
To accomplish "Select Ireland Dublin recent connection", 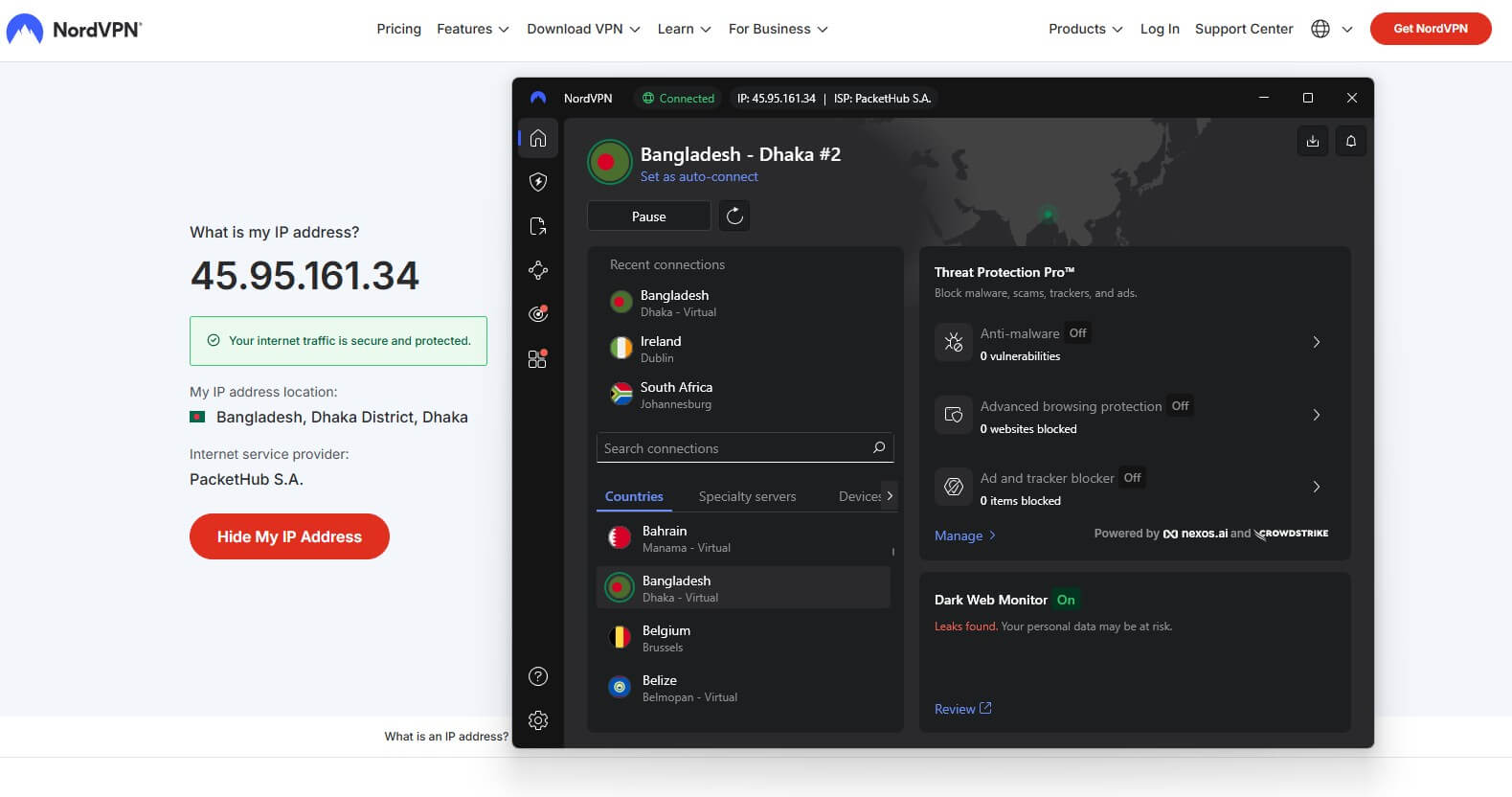I will [x=745, y=349].
